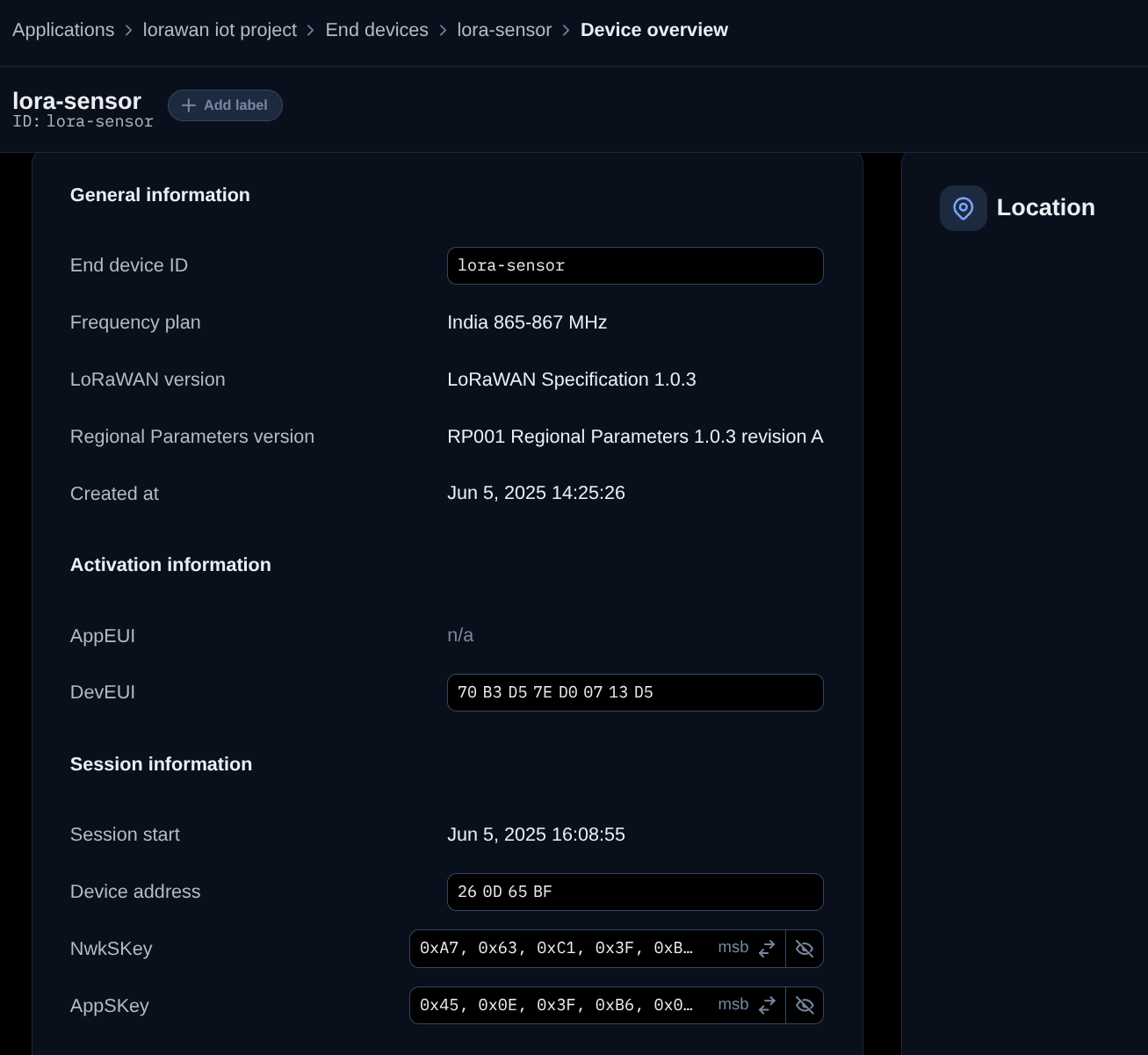The height and width of the screenshot is (1055, 1148).
Task: Click the Add label button
Action: (225, 105)
